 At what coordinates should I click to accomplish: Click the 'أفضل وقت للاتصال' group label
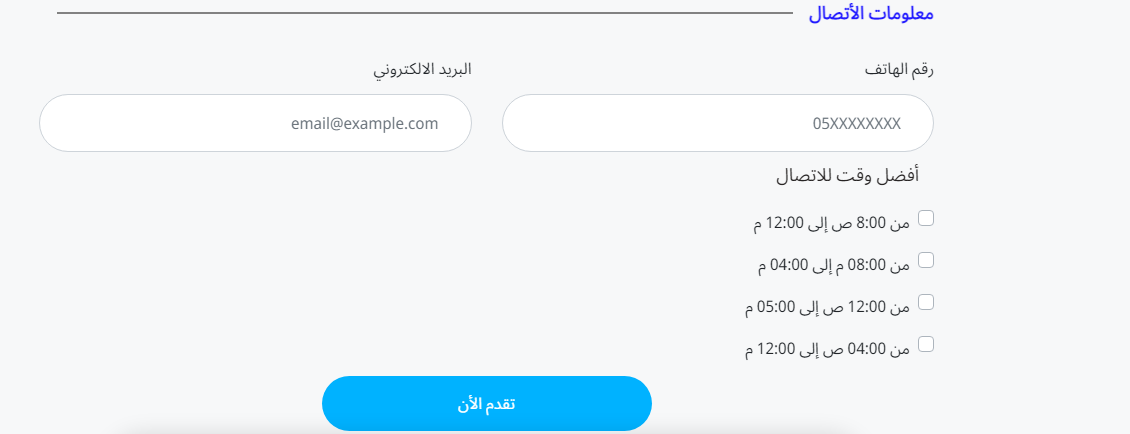point(847,176)
